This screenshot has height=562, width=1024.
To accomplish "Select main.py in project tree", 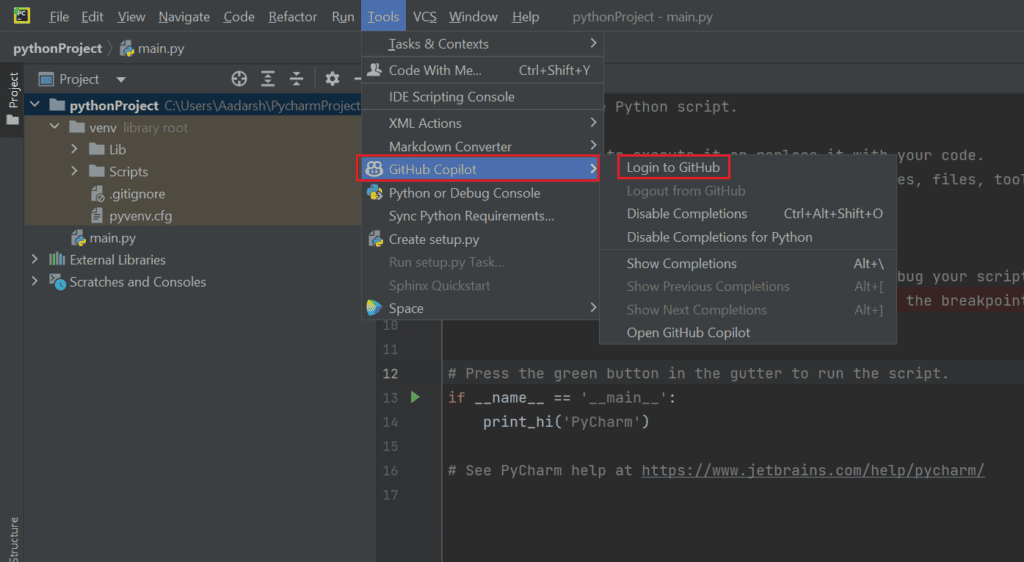I will tap(112, 238).
